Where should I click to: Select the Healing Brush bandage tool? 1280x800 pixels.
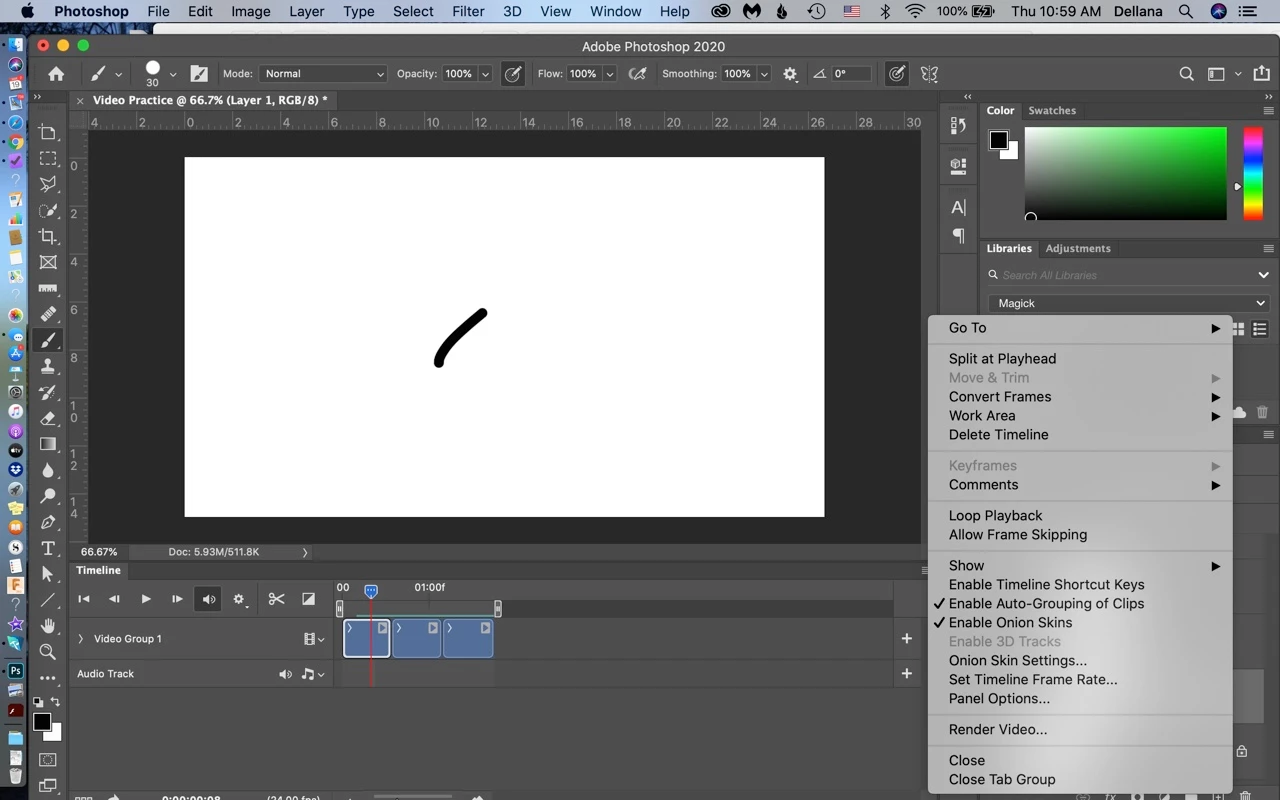[48, 315]
